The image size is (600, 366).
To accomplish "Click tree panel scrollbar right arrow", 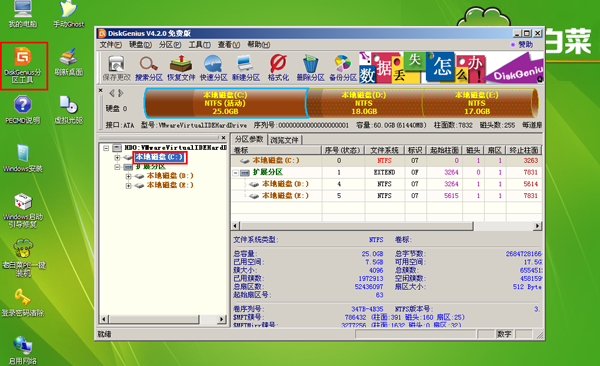I will (x=222, y=319).
